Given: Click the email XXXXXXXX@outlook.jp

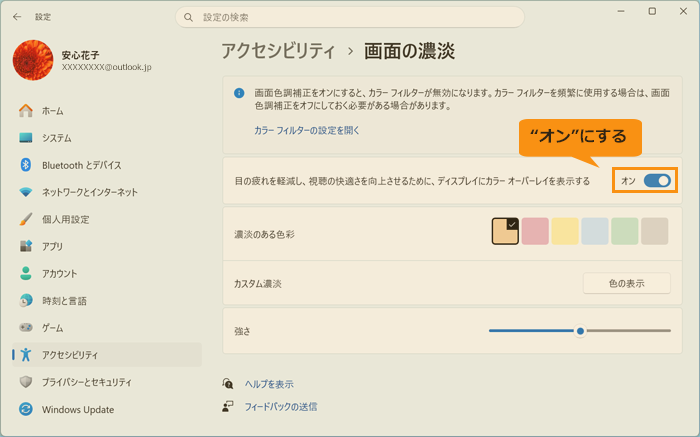Looking at the screenshot, I should (106, 67).
